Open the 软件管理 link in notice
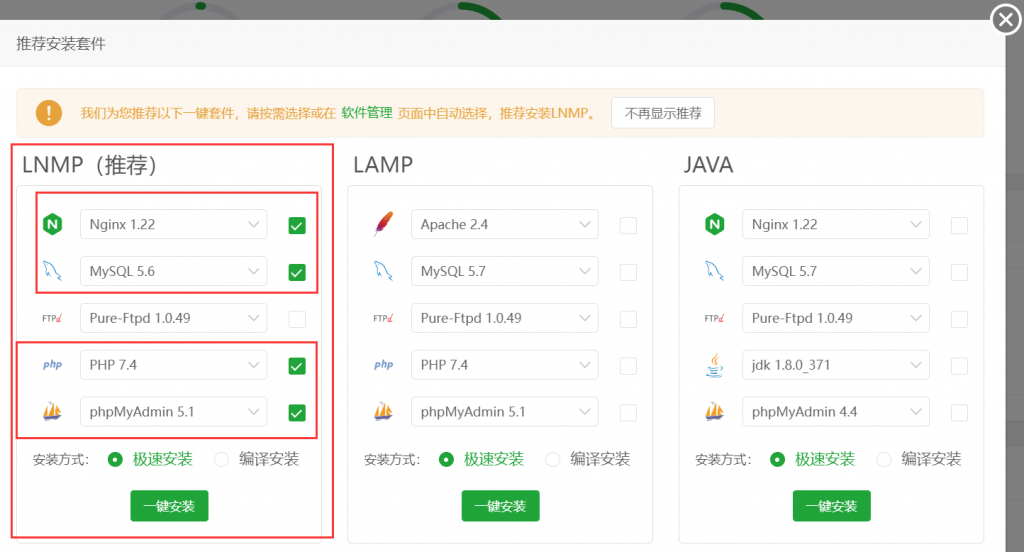Image resolution: width=1024 pixels, height=552 pixels. pyautogui.click(x=366, y=113)
